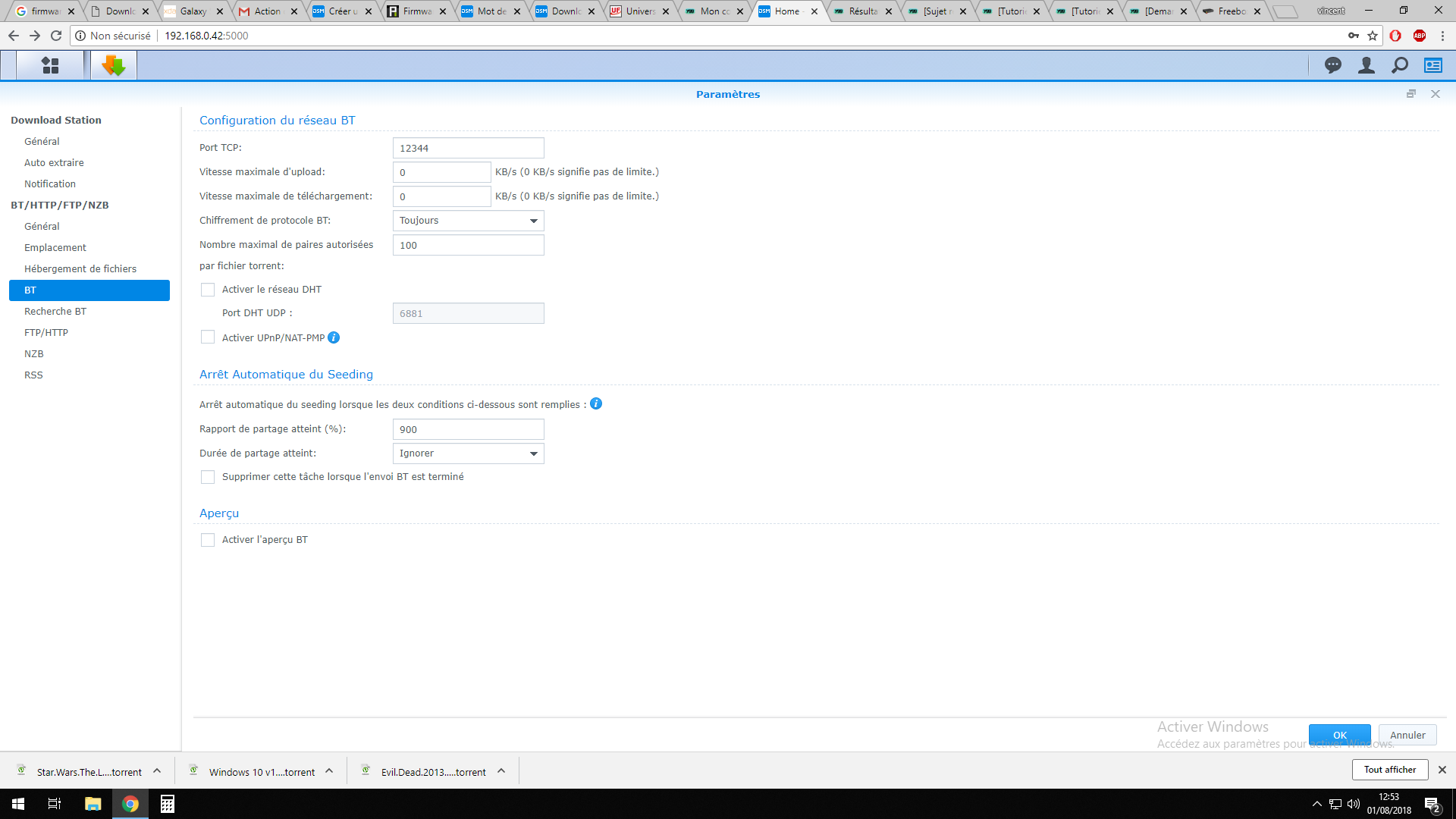Open the DSM widgets panel icon
Screen dimensions: 1456x819
pyautogui.click(x=1432, y=66)
